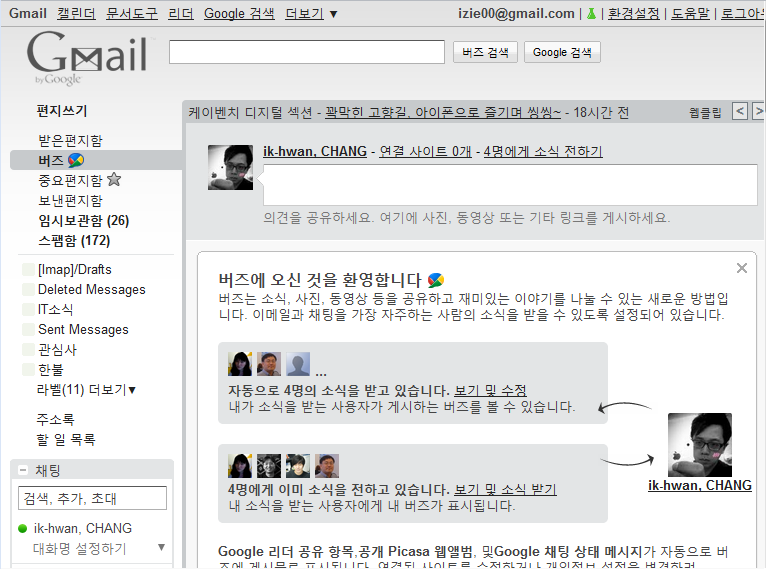Screen dimensions: 766x569
Task: Show next web clip with right arrow
Action: click(x=758, y=111)
